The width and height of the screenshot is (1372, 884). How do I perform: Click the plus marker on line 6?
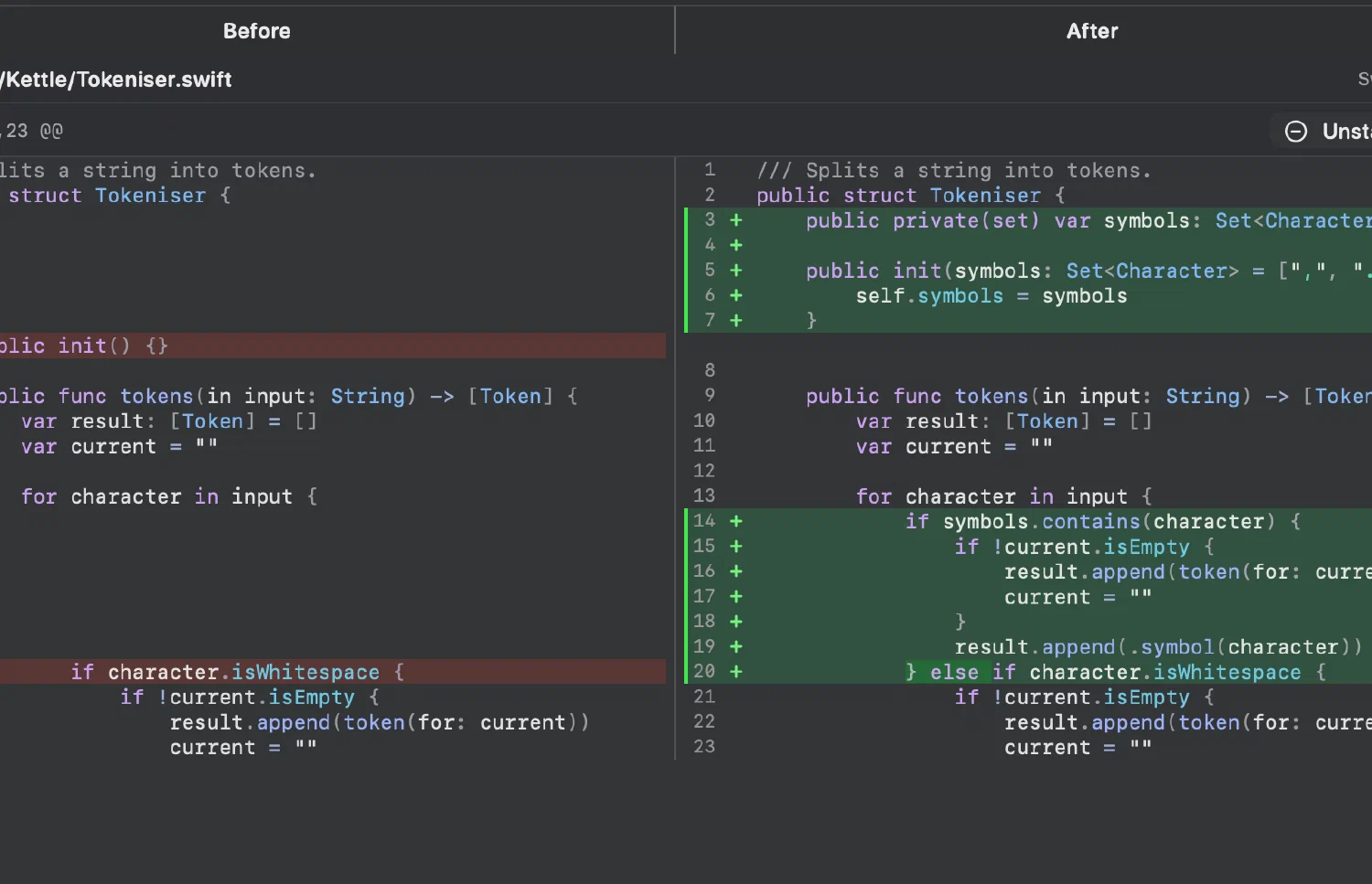736,295
